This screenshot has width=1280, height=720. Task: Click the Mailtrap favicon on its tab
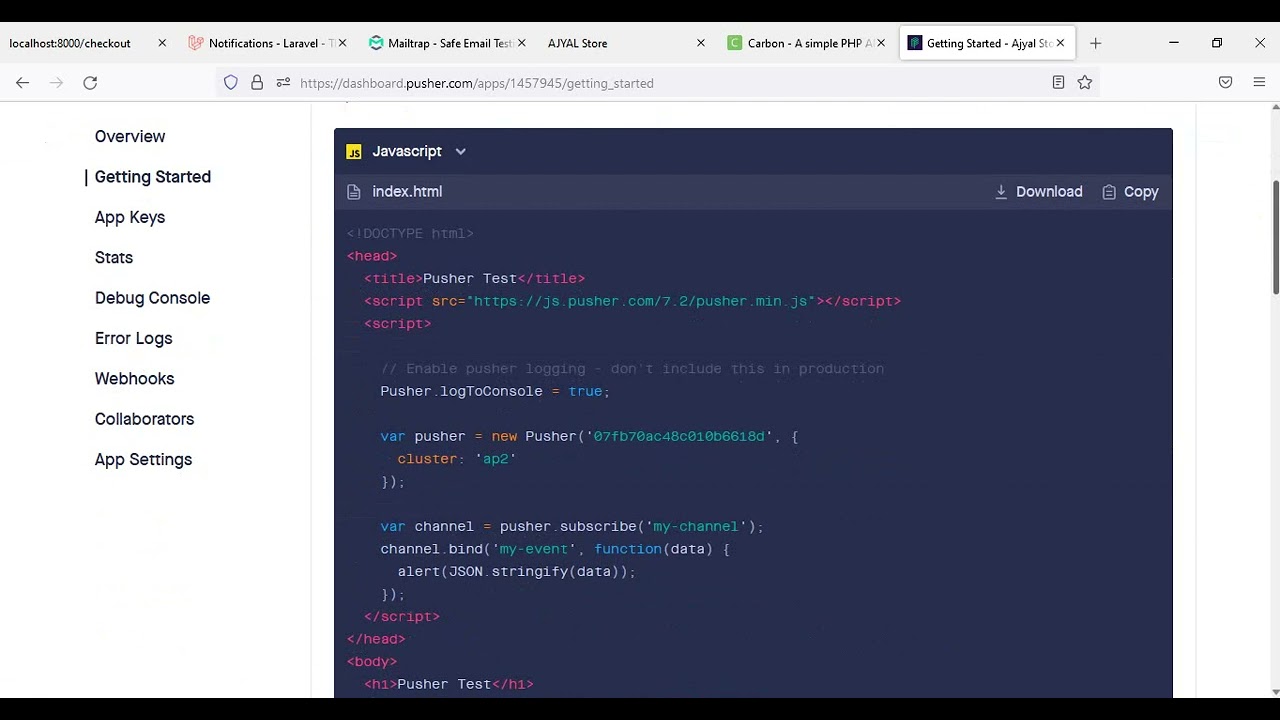(x=376, y=43)
